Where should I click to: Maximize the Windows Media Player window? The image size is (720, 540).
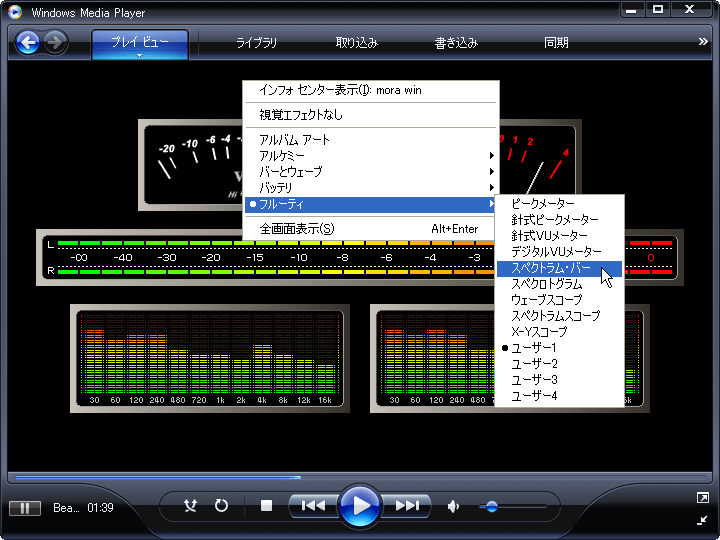[658, 10]
